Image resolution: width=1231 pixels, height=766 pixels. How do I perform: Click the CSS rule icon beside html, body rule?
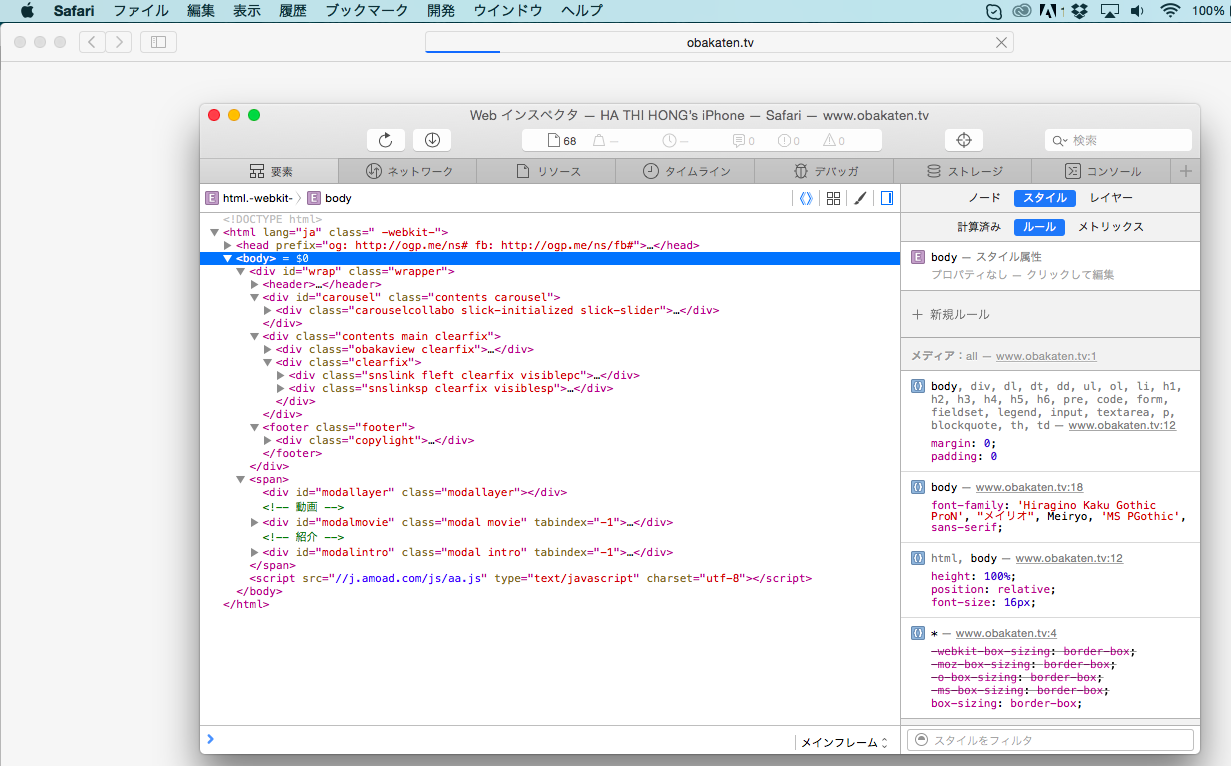pyautogui.click(x=918, y=558)
